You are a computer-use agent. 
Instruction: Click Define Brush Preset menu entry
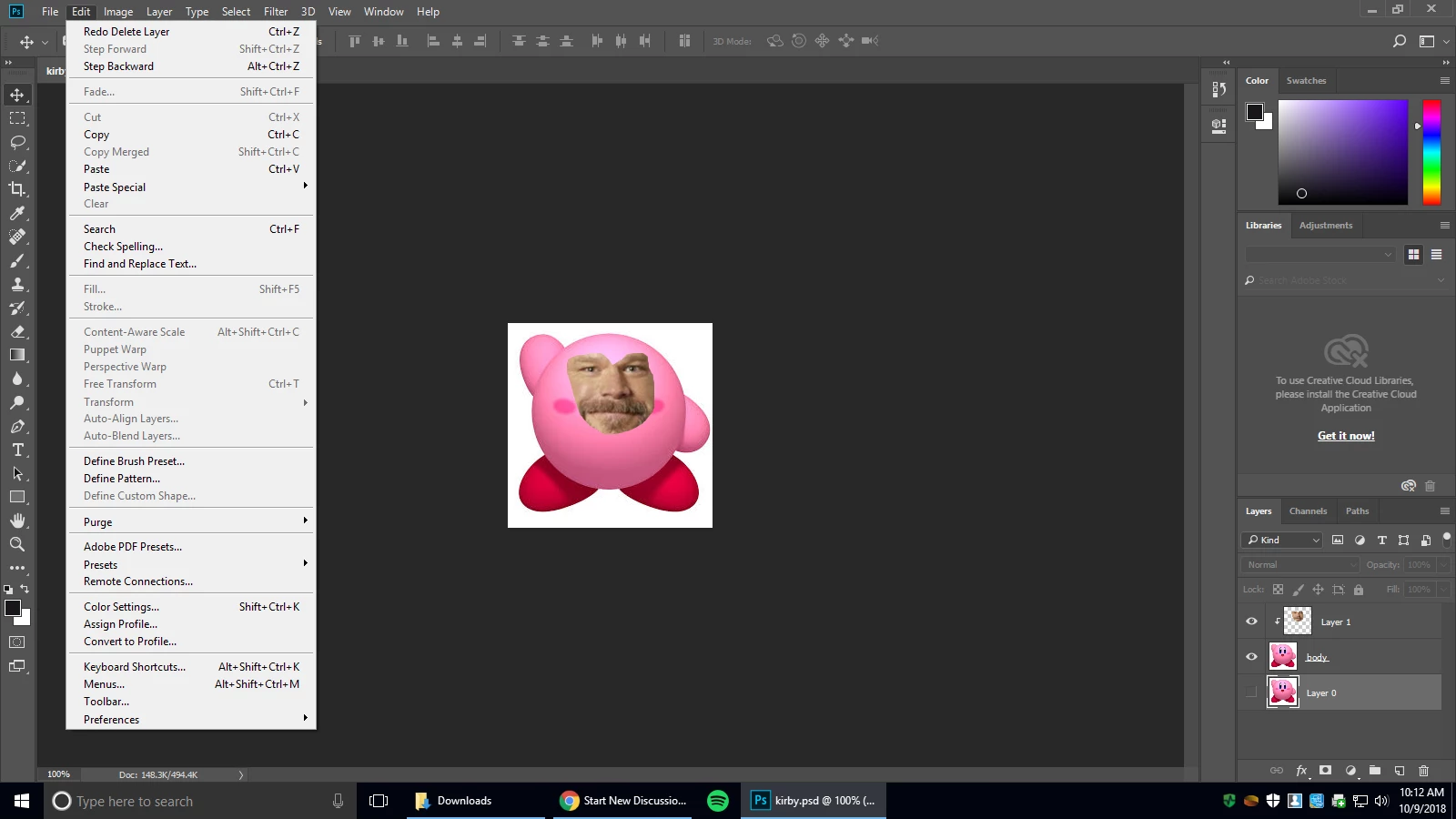click(191, 460)
